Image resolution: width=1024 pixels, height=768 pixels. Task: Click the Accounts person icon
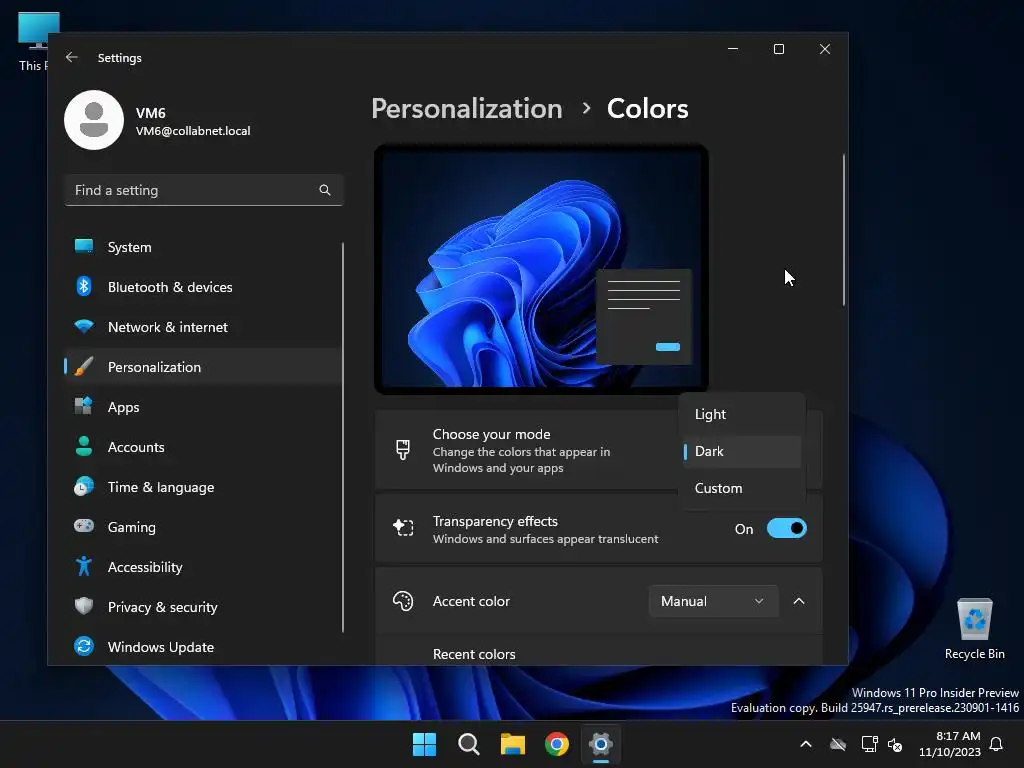84,446
